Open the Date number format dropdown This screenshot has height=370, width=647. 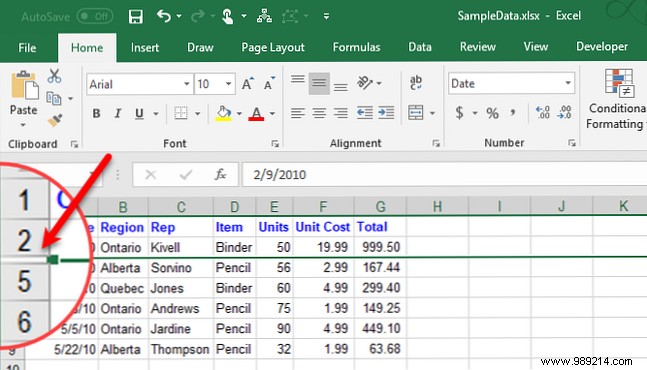[568, 83]
